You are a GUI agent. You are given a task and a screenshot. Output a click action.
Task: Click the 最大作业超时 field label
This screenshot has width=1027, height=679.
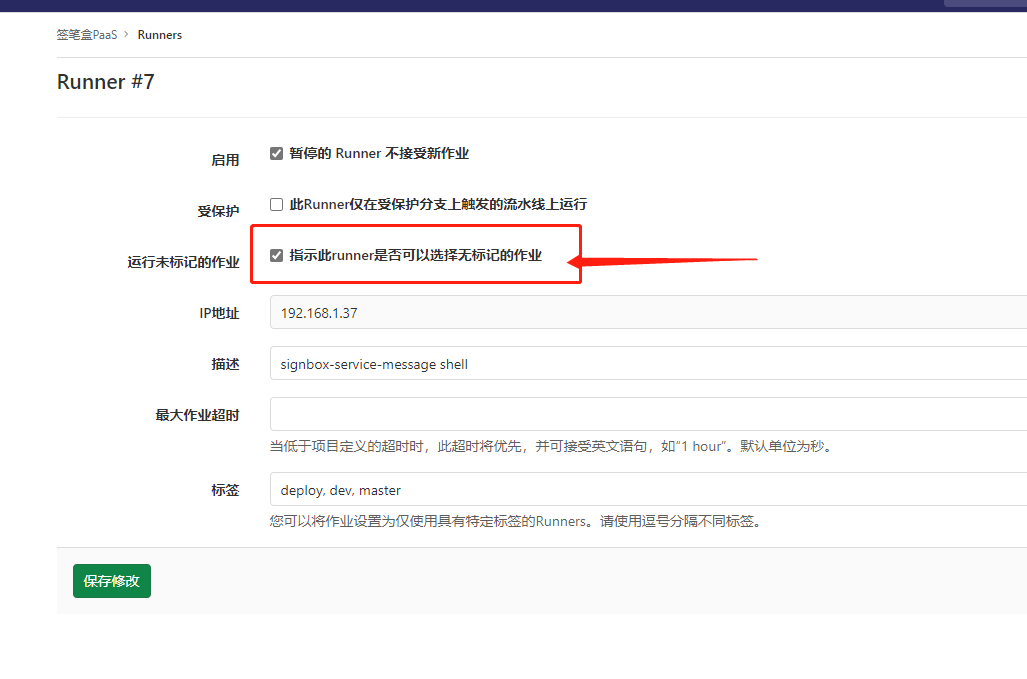(x=197, y=415)
